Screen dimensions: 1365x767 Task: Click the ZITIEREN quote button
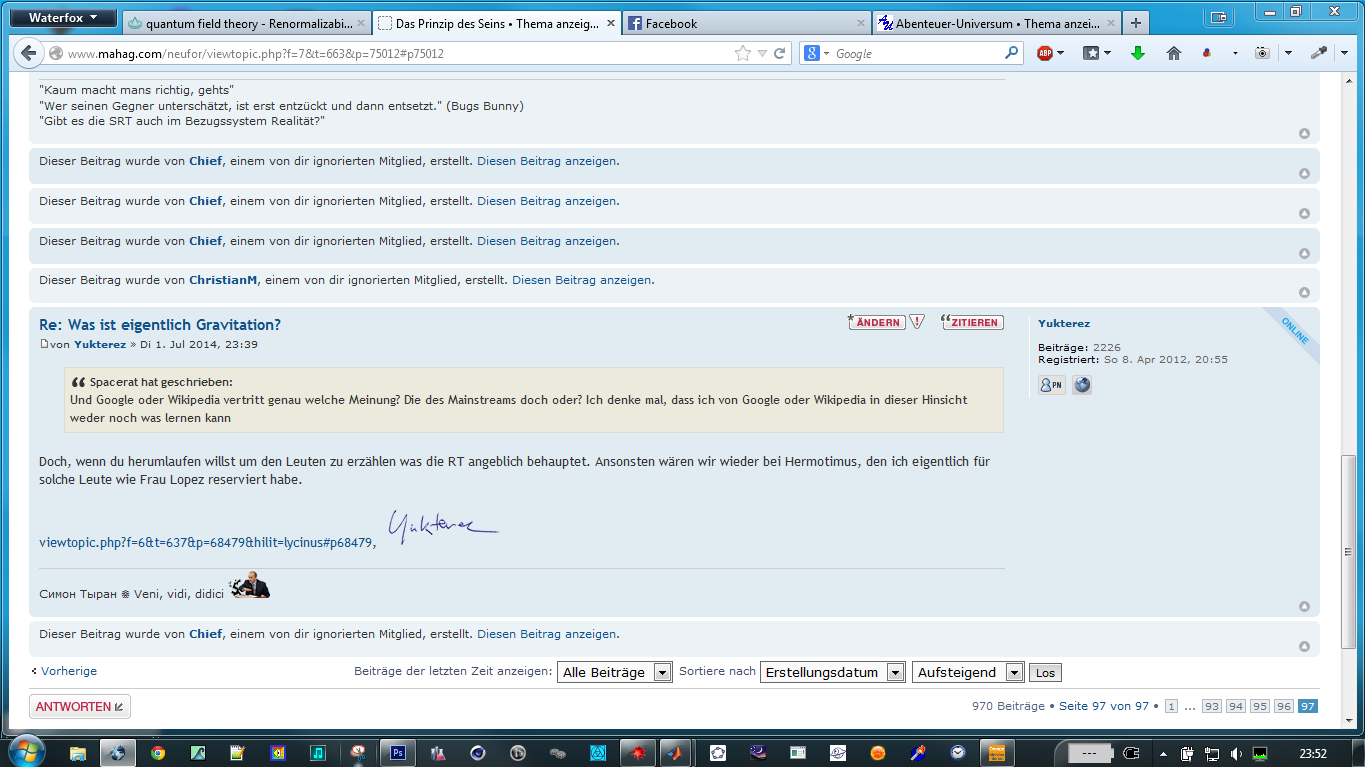(x=972, y=322)
